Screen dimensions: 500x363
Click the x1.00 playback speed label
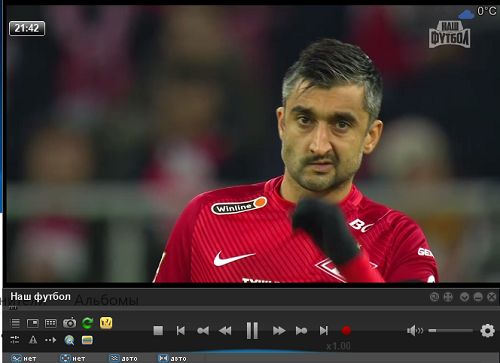(338, 346)
